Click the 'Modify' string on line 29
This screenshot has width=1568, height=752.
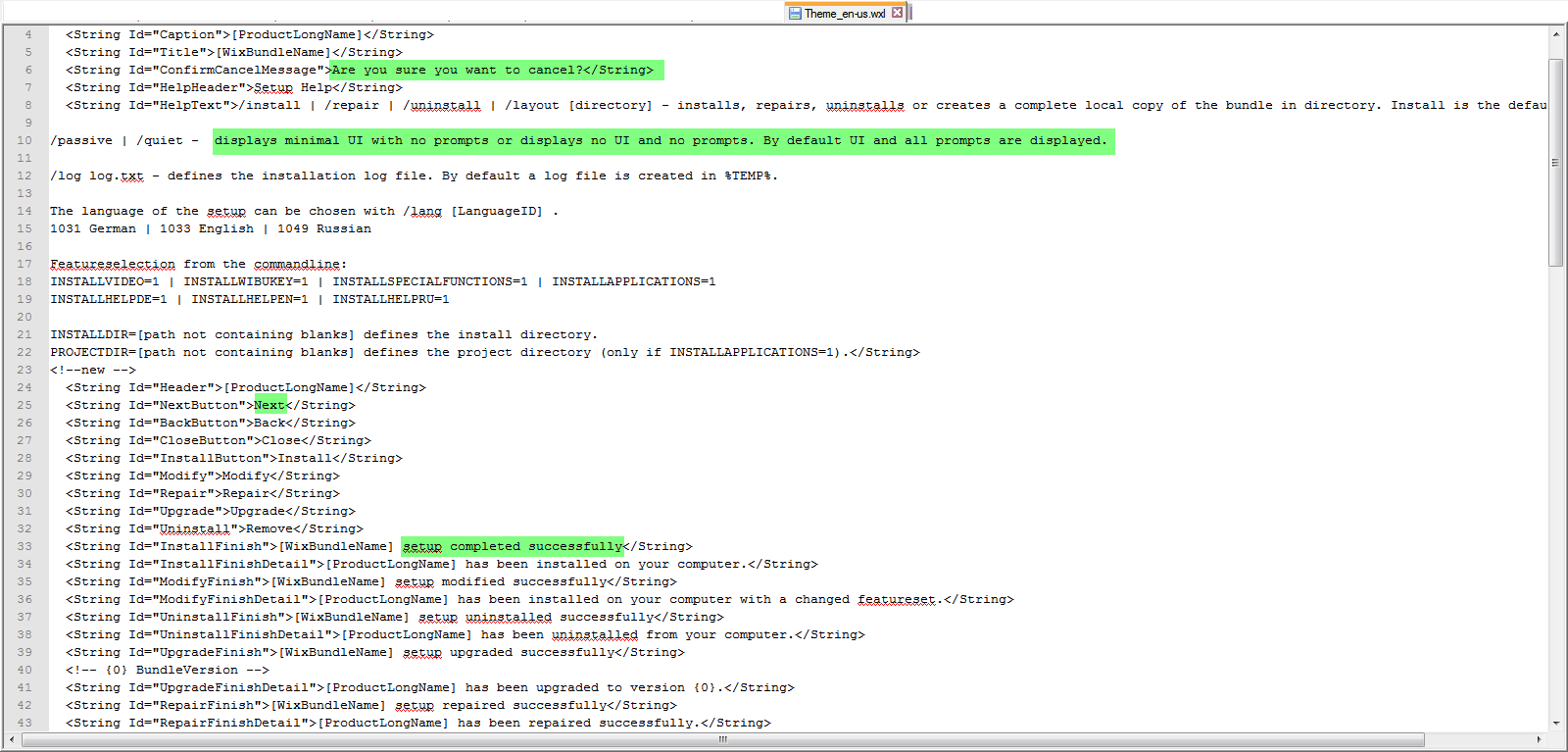pyautogui.click(x=203, y=476)
